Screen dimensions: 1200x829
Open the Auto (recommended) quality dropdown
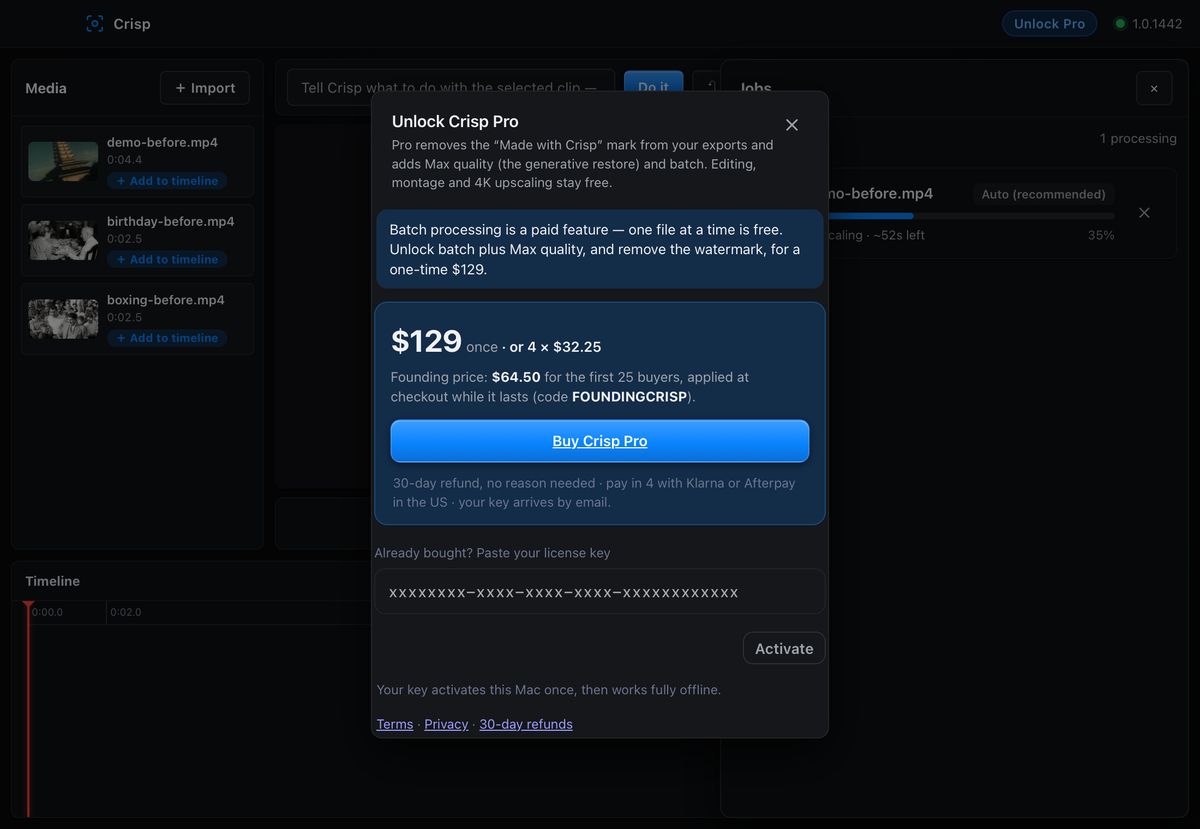coord(1043,194)
